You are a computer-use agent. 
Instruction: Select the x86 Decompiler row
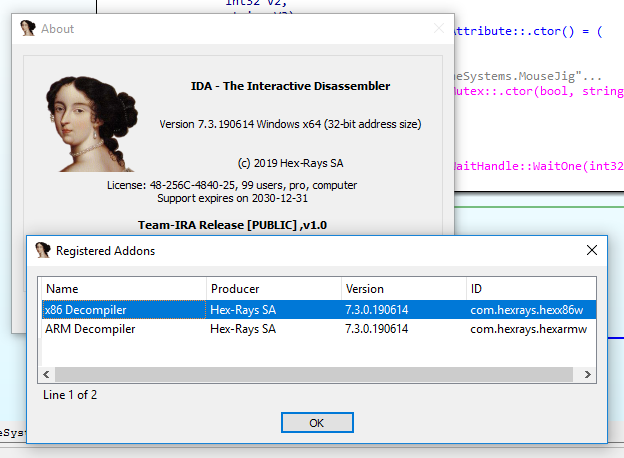(319, 310)
